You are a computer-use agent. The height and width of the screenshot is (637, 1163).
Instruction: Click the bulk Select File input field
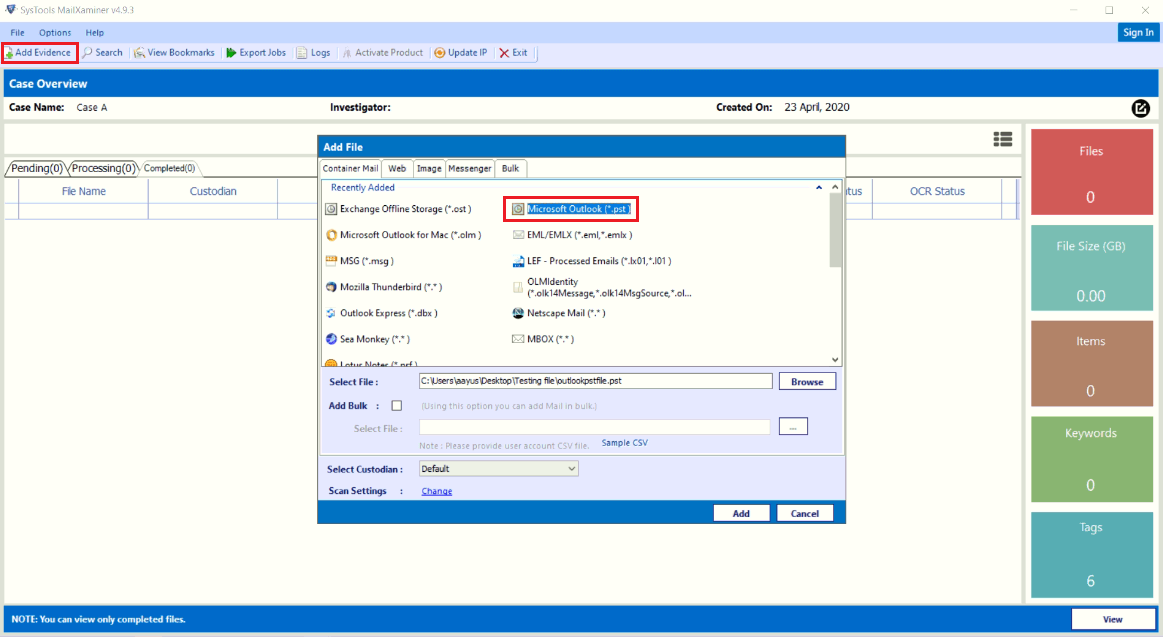click(x=595, y=427)
